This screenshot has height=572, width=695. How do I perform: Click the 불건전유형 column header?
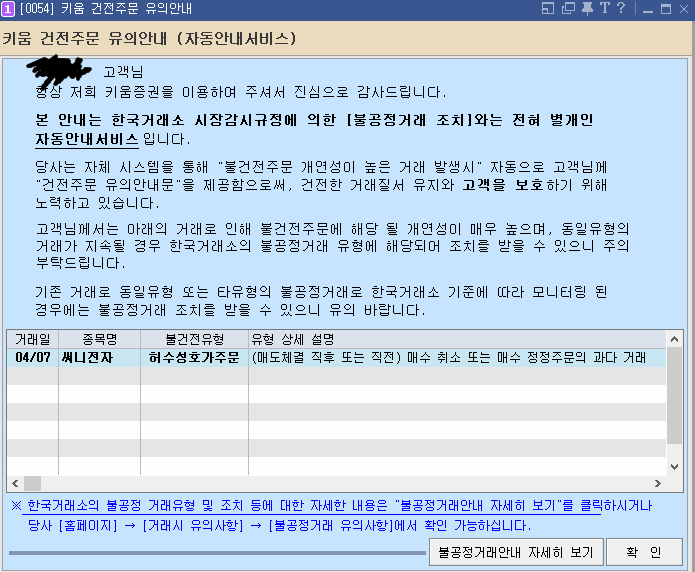point(194,339)
